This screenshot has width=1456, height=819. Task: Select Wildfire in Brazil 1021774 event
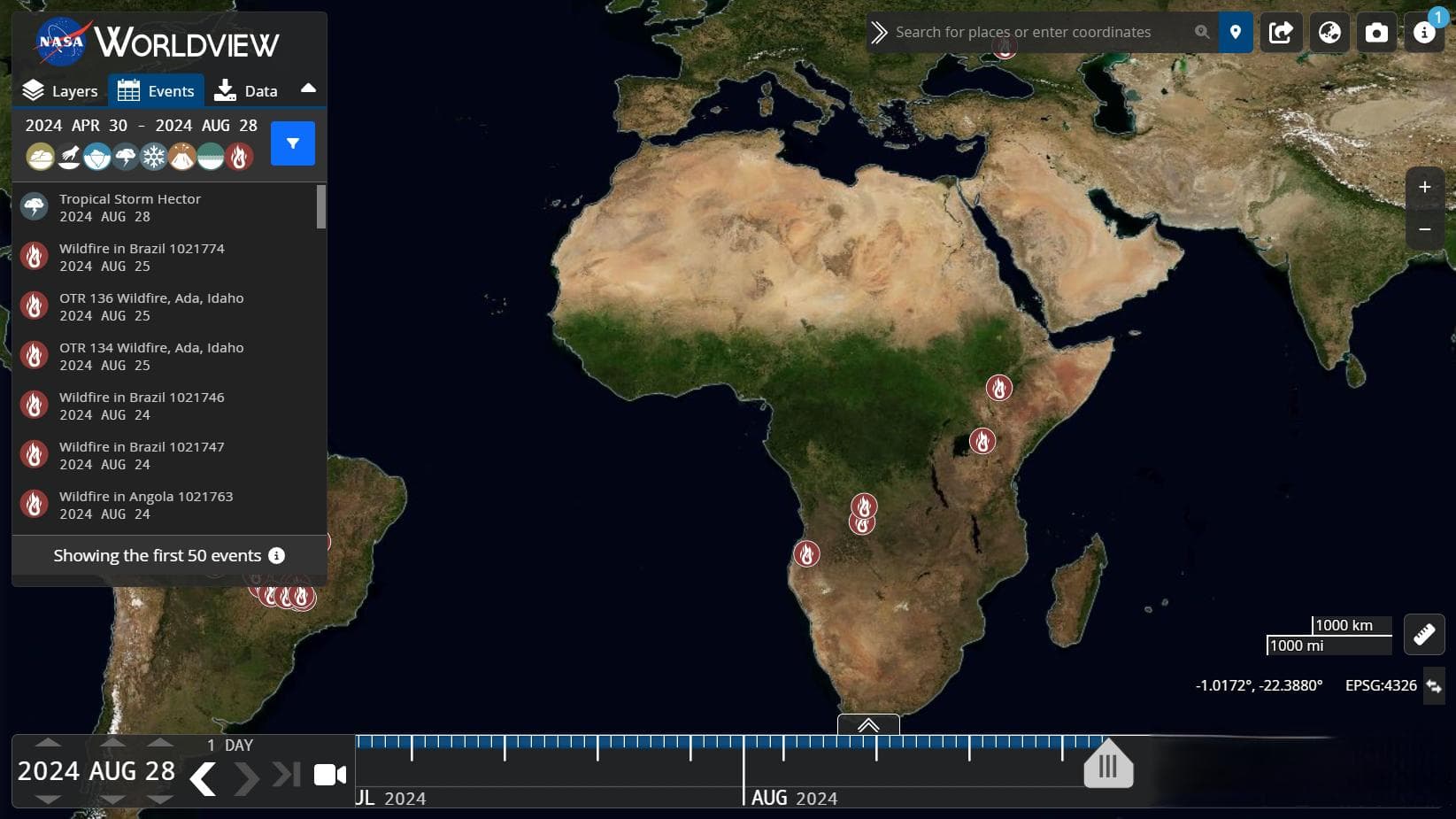(165, 257)
